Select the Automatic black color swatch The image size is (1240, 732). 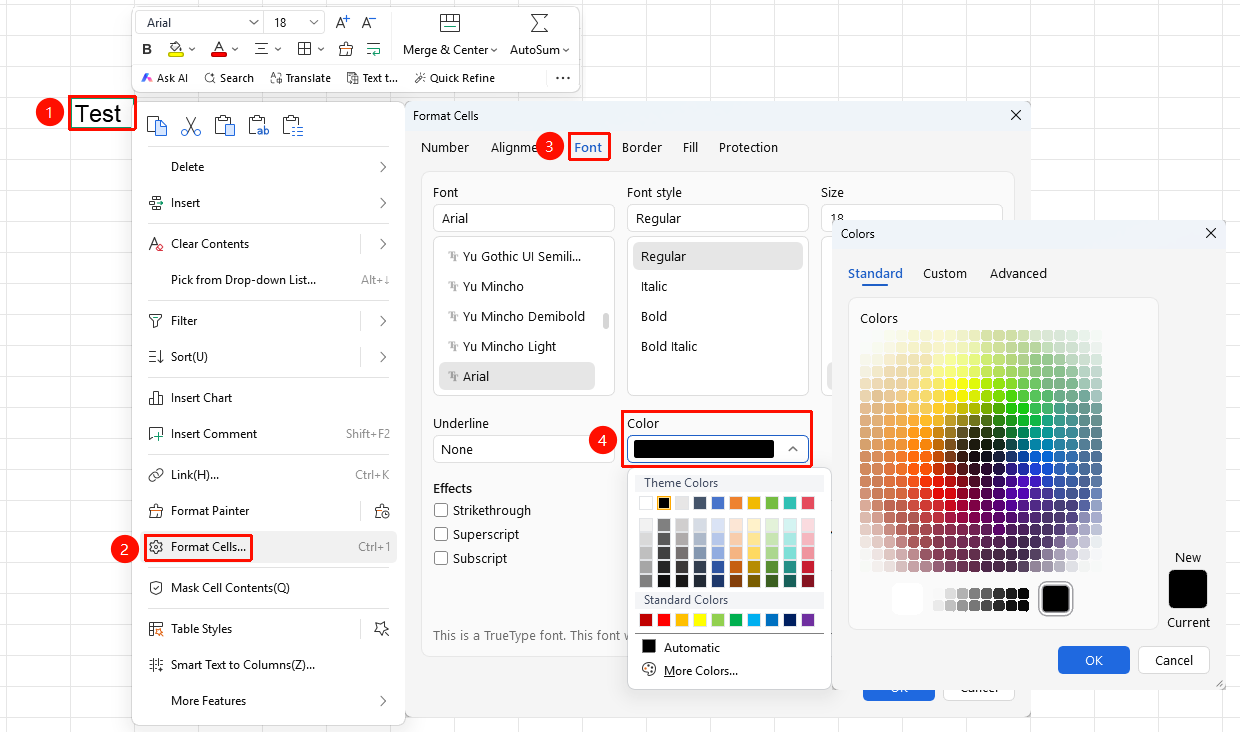(649, 648)
